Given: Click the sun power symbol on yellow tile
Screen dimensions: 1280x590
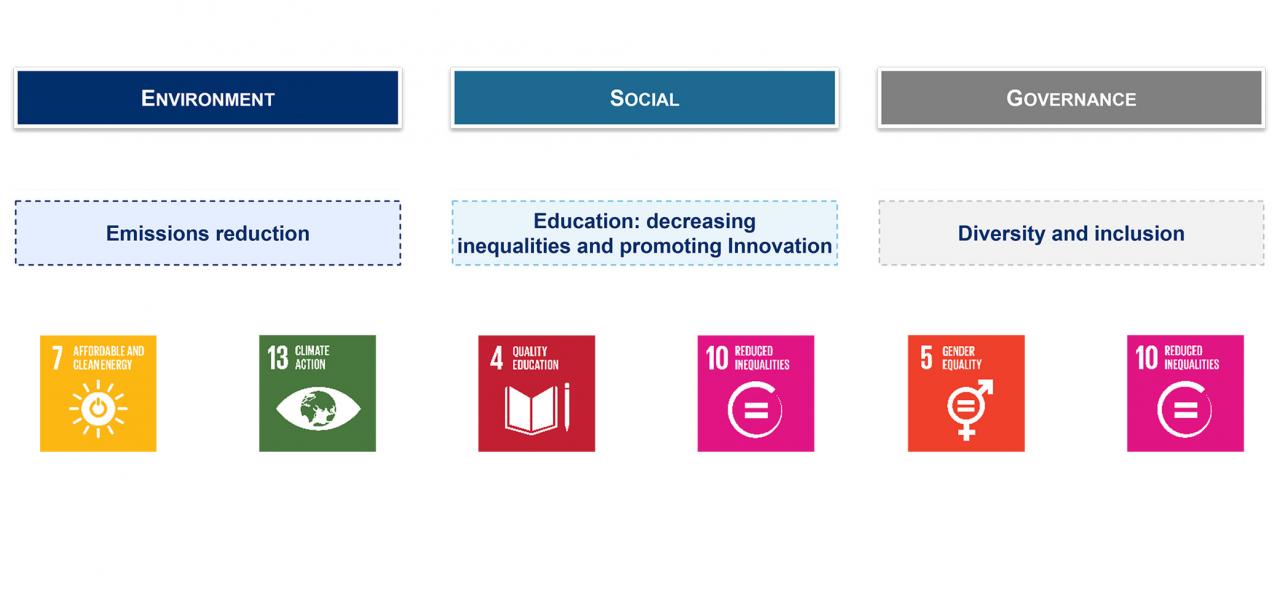Looking at the screenshot, I should 98,410.
